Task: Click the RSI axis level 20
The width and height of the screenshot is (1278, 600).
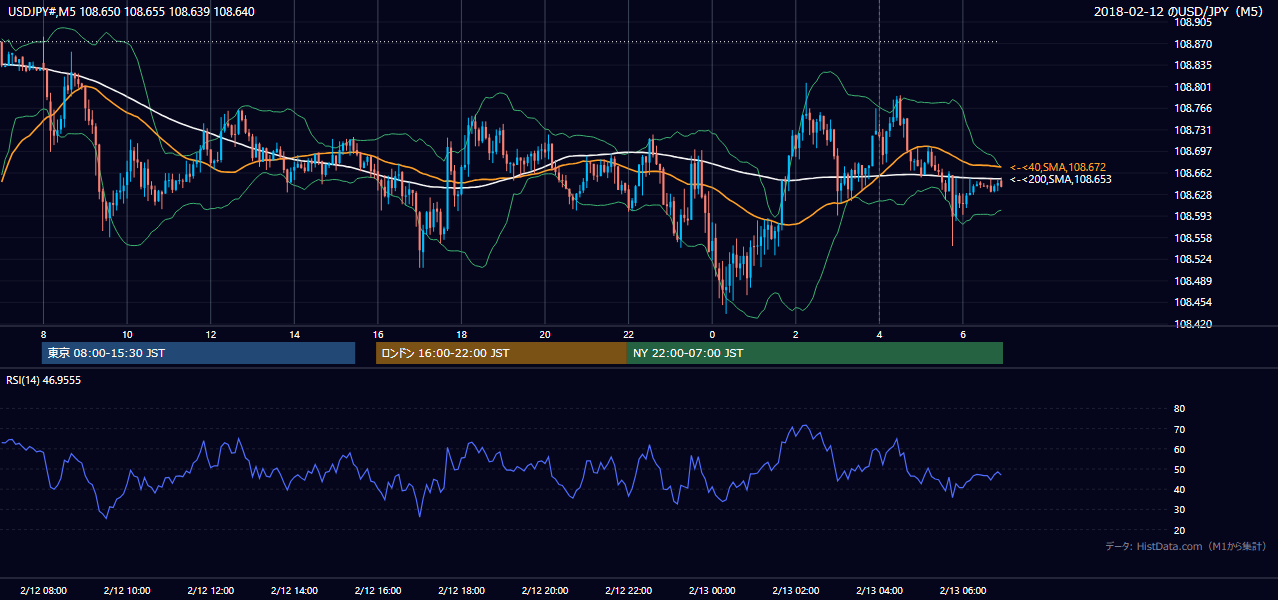Action: (x=1179, y=530)
